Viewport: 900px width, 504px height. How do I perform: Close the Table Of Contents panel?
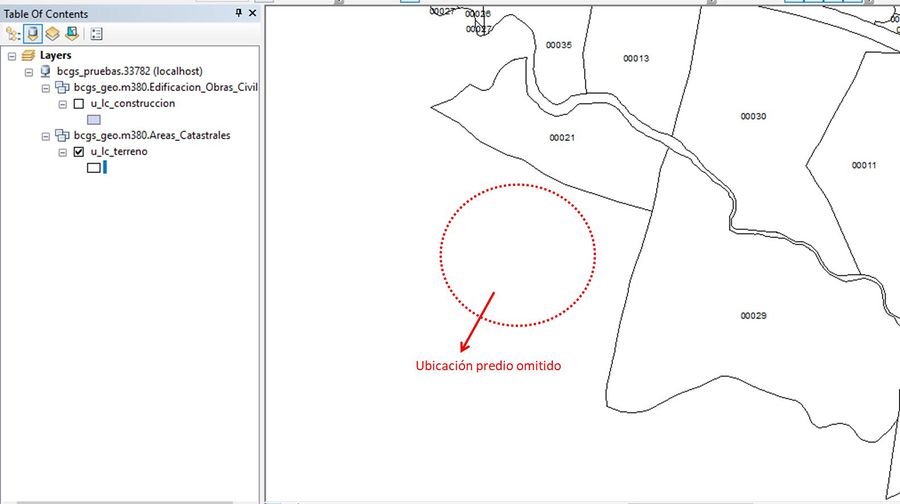(x=252, y=13)
